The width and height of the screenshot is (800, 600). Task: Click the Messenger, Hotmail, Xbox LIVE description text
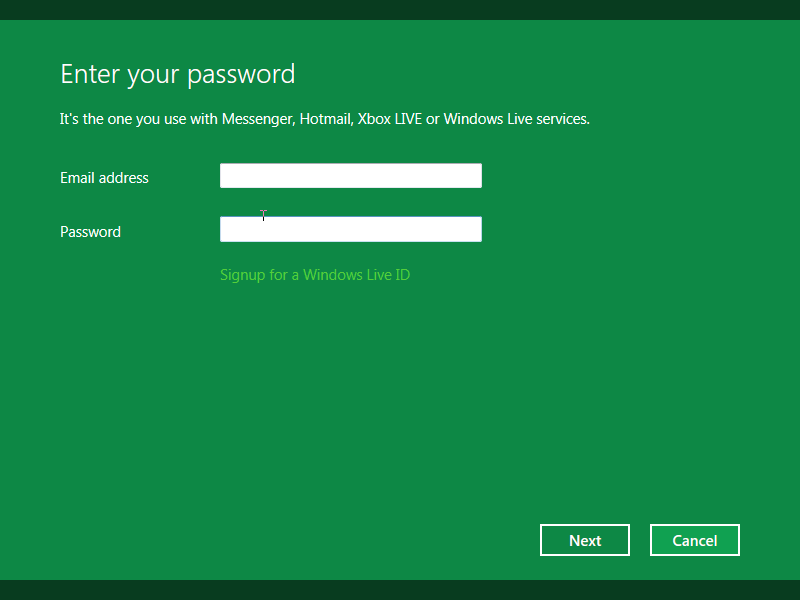pyautogui.click(x=324, y=119)
